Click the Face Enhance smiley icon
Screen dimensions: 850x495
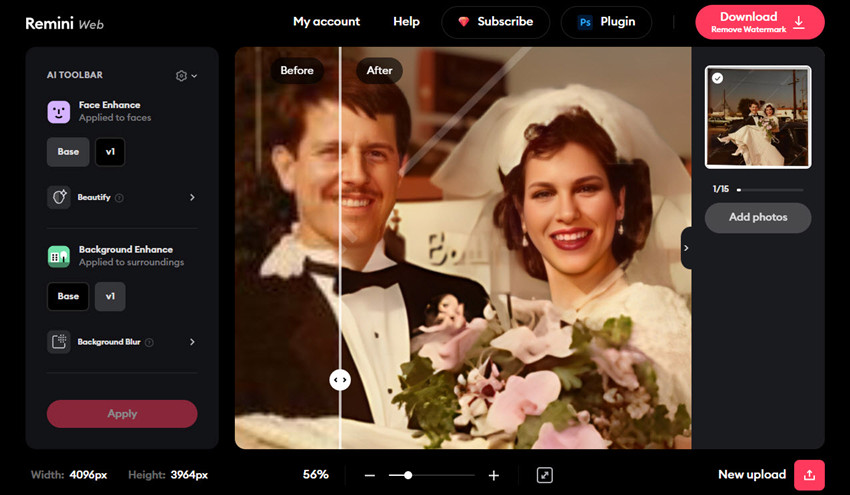point(58,111)
